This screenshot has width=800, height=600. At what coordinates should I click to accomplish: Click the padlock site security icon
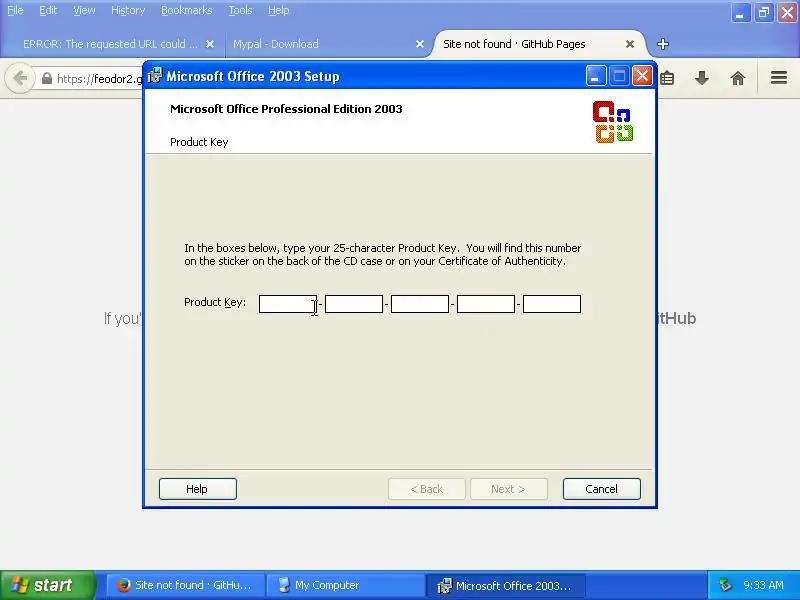(47, 79)
